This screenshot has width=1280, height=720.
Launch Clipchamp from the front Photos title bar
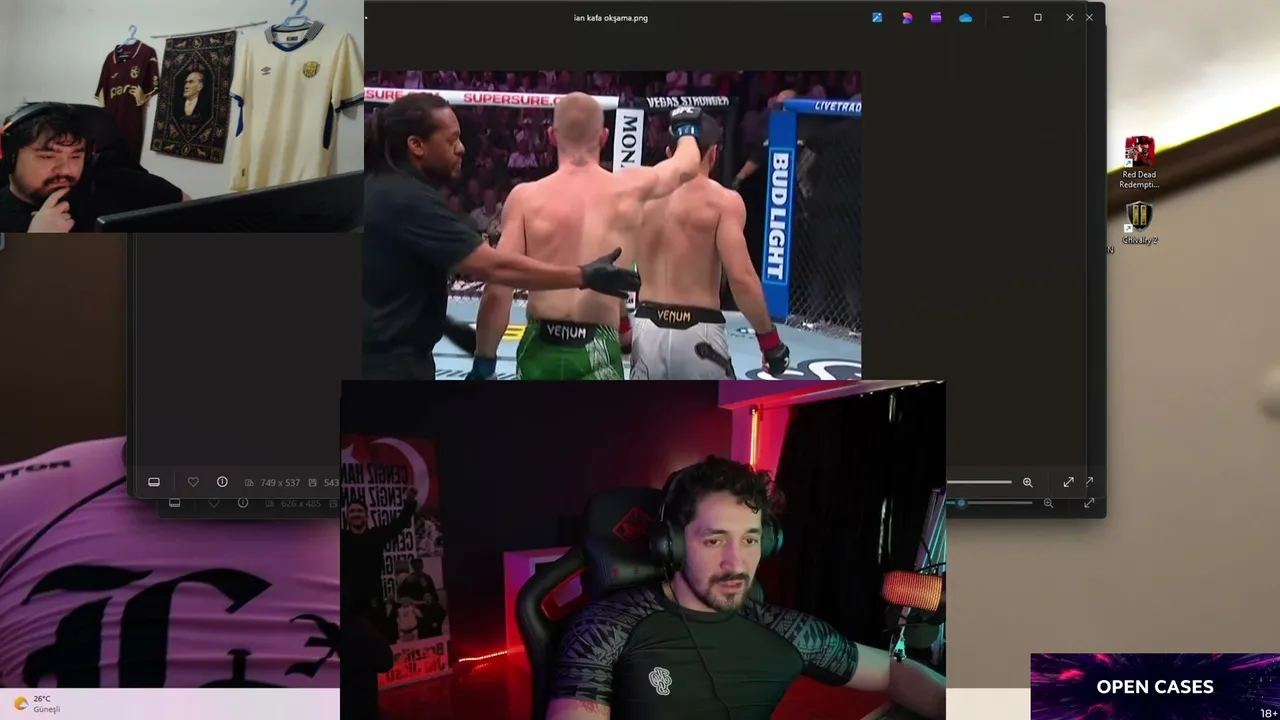tap(936, 17)
